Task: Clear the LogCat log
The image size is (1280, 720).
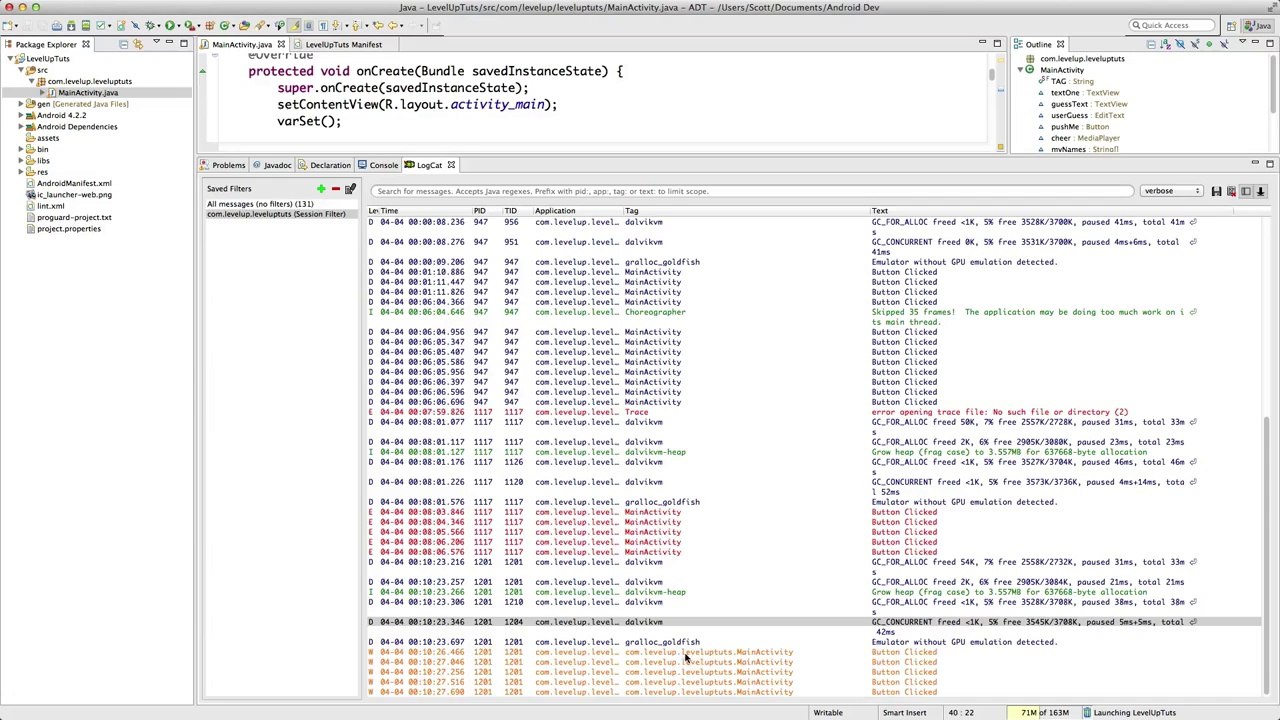Action: [x=1231, y=191]
